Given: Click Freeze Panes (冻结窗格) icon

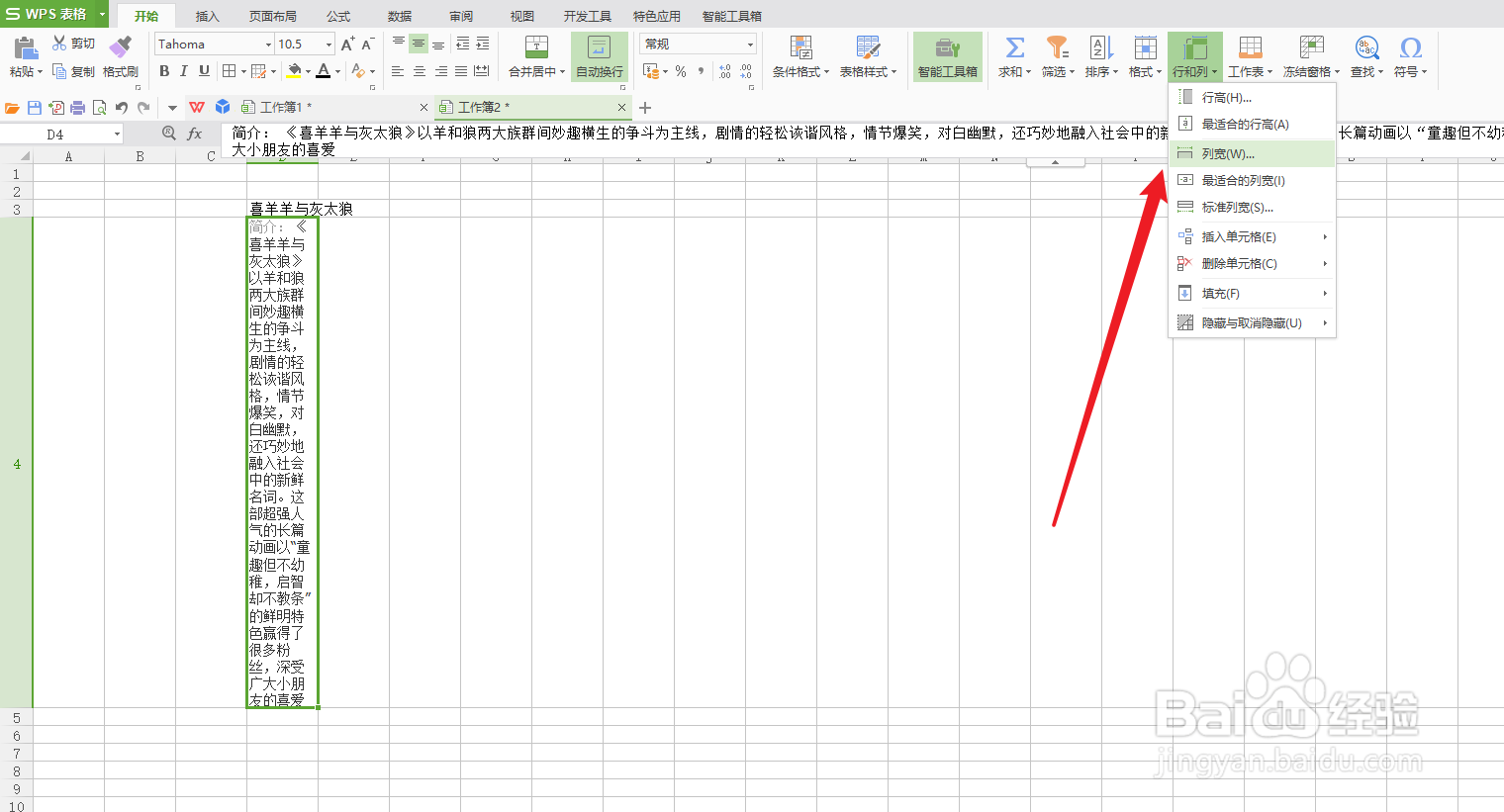Looking at the screenshot, I should click(1311, 46).
